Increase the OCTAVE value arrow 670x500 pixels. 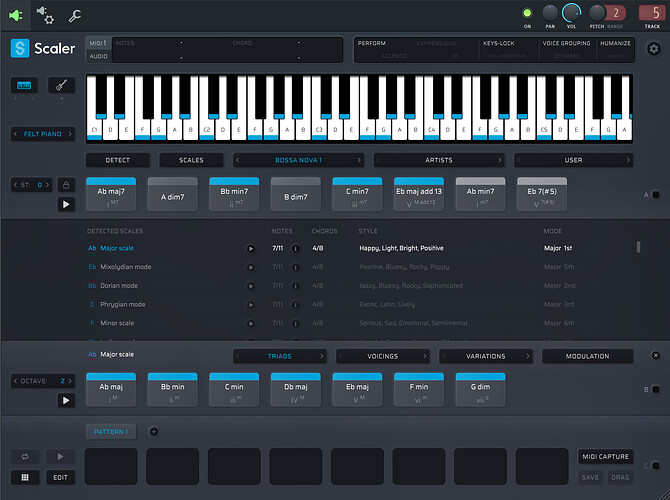(70, 381)
